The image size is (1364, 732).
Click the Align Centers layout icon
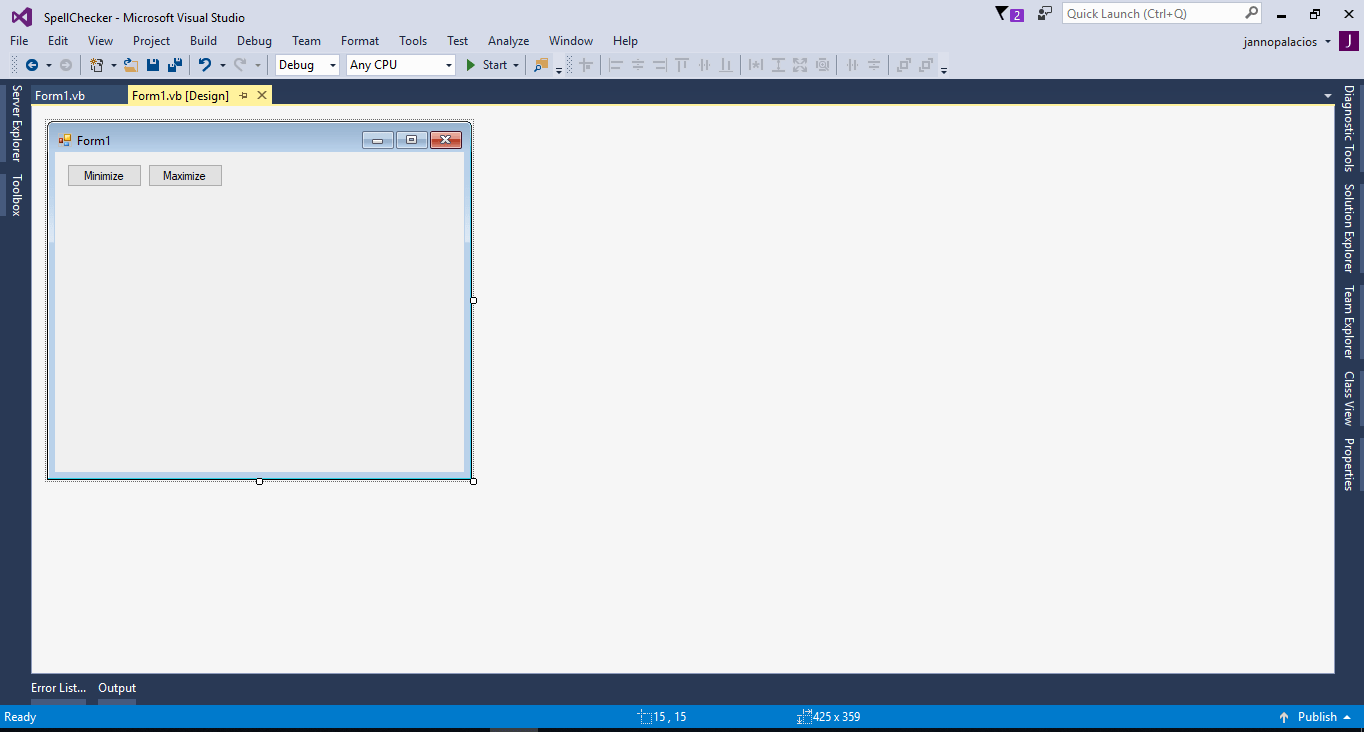pyautogui.click(x=638, y=65)
